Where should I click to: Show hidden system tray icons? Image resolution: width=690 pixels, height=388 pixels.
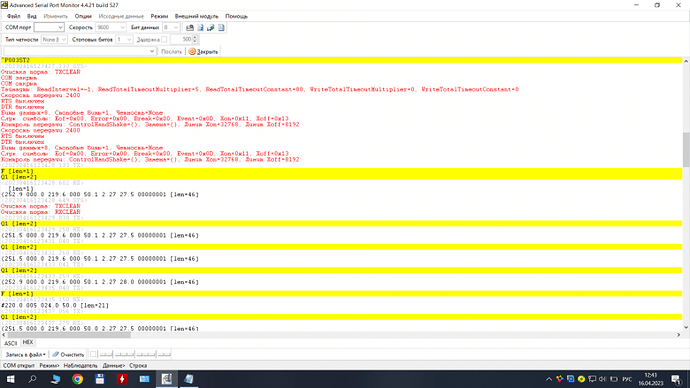pyautogui.click(x=549, y=379)
